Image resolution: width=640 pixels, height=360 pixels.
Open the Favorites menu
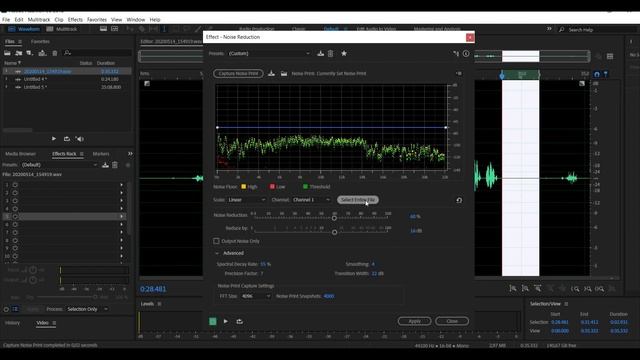tap(97, 20)
